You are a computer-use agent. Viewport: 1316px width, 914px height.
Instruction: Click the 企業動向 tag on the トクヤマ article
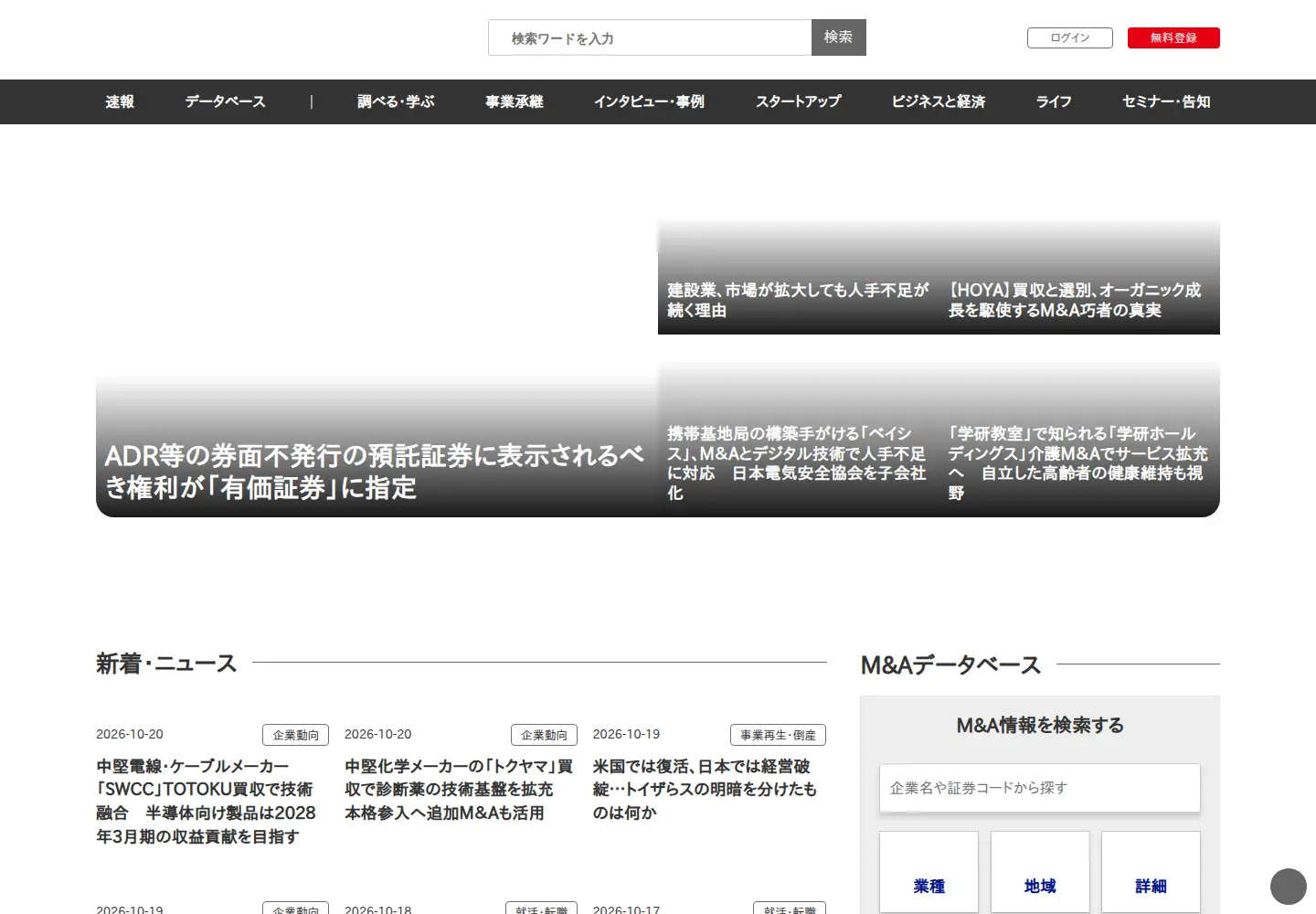tap(545, 735)
